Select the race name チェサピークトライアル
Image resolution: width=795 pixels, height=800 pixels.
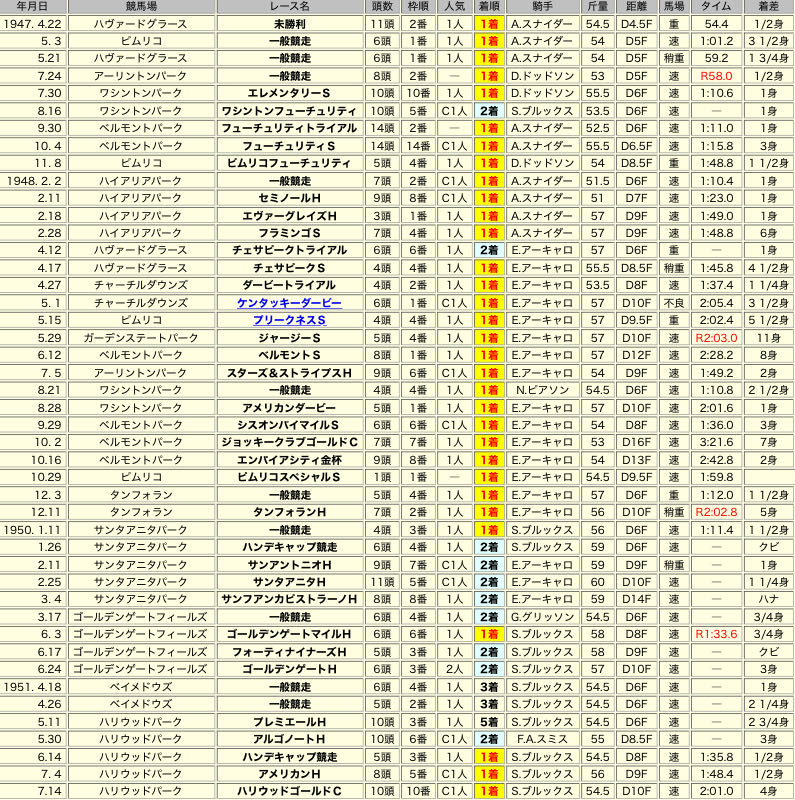pyautogui.click(x=289, y=251)
